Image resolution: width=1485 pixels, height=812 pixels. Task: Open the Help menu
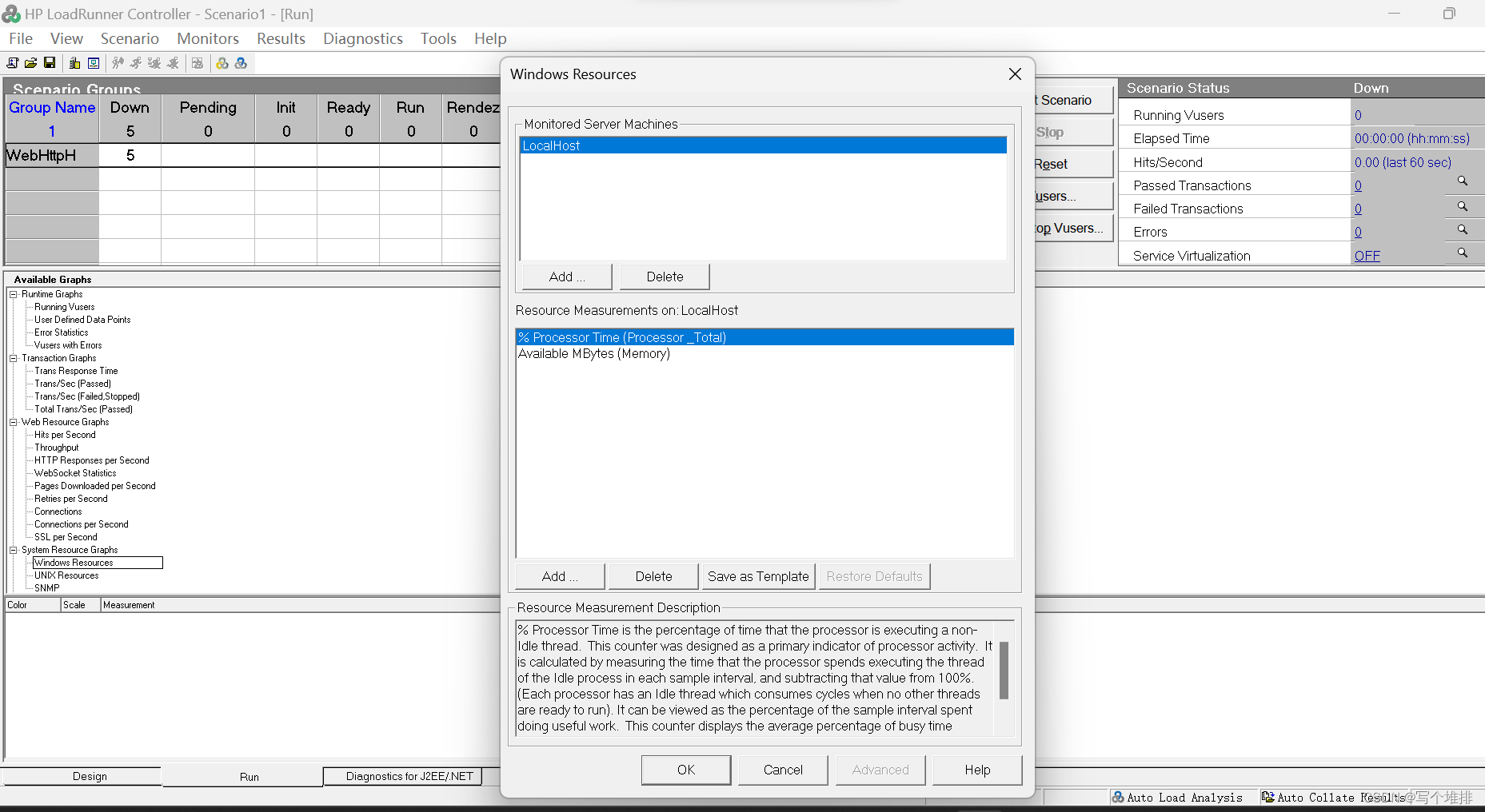click(x=490, y=38)
